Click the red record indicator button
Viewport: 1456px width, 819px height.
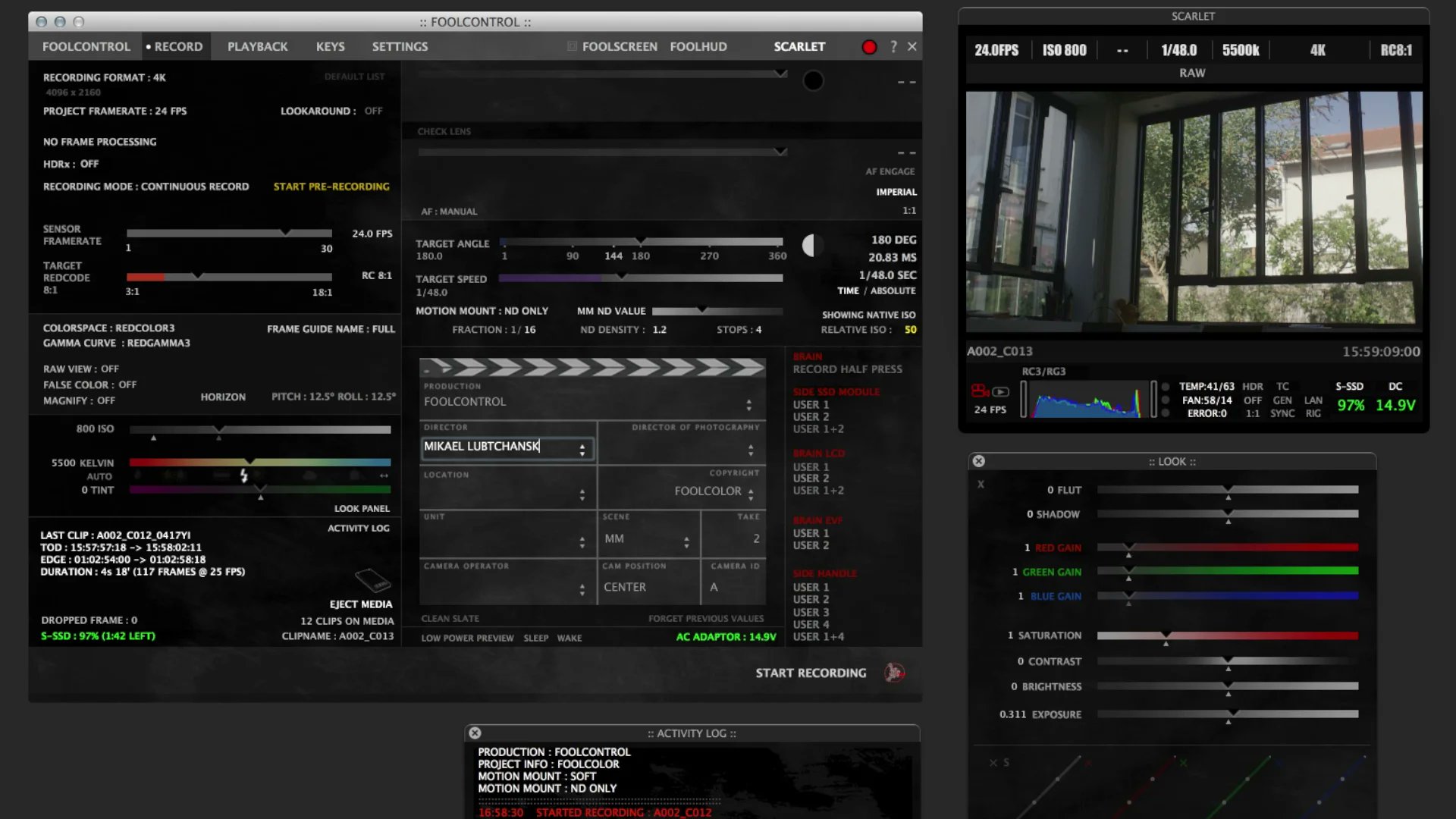pyautogui.click(x=869, y=47)
